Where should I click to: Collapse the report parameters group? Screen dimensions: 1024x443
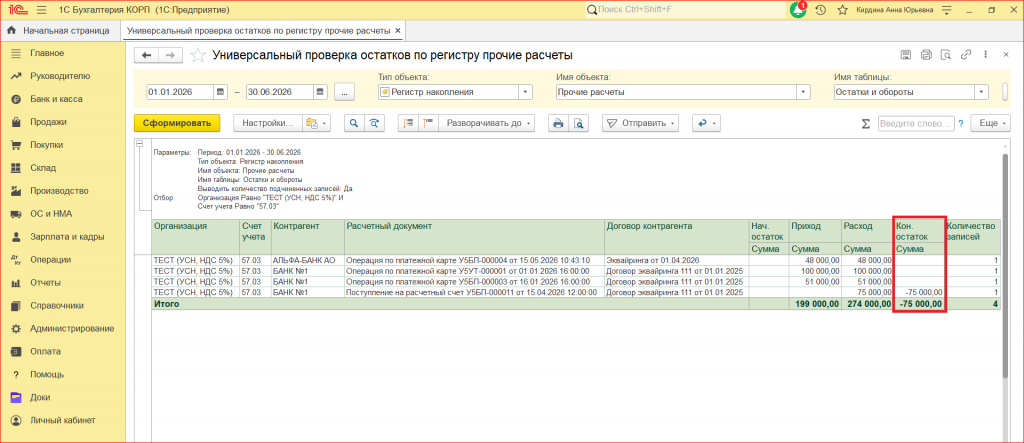[x=138, y=144]
